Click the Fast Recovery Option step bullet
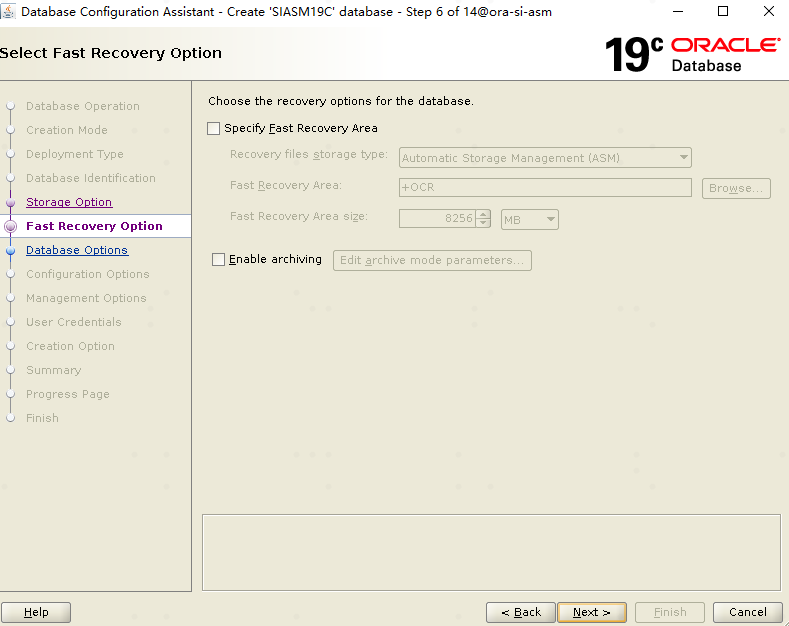 point(11,226)
